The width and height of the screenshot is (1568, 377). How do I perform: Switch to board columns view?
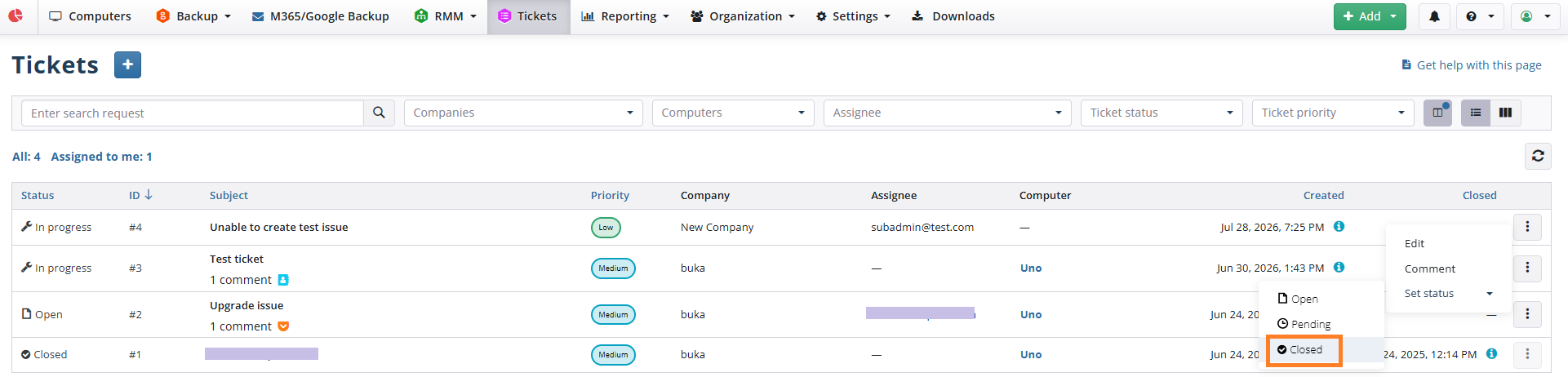(1506, 113)
